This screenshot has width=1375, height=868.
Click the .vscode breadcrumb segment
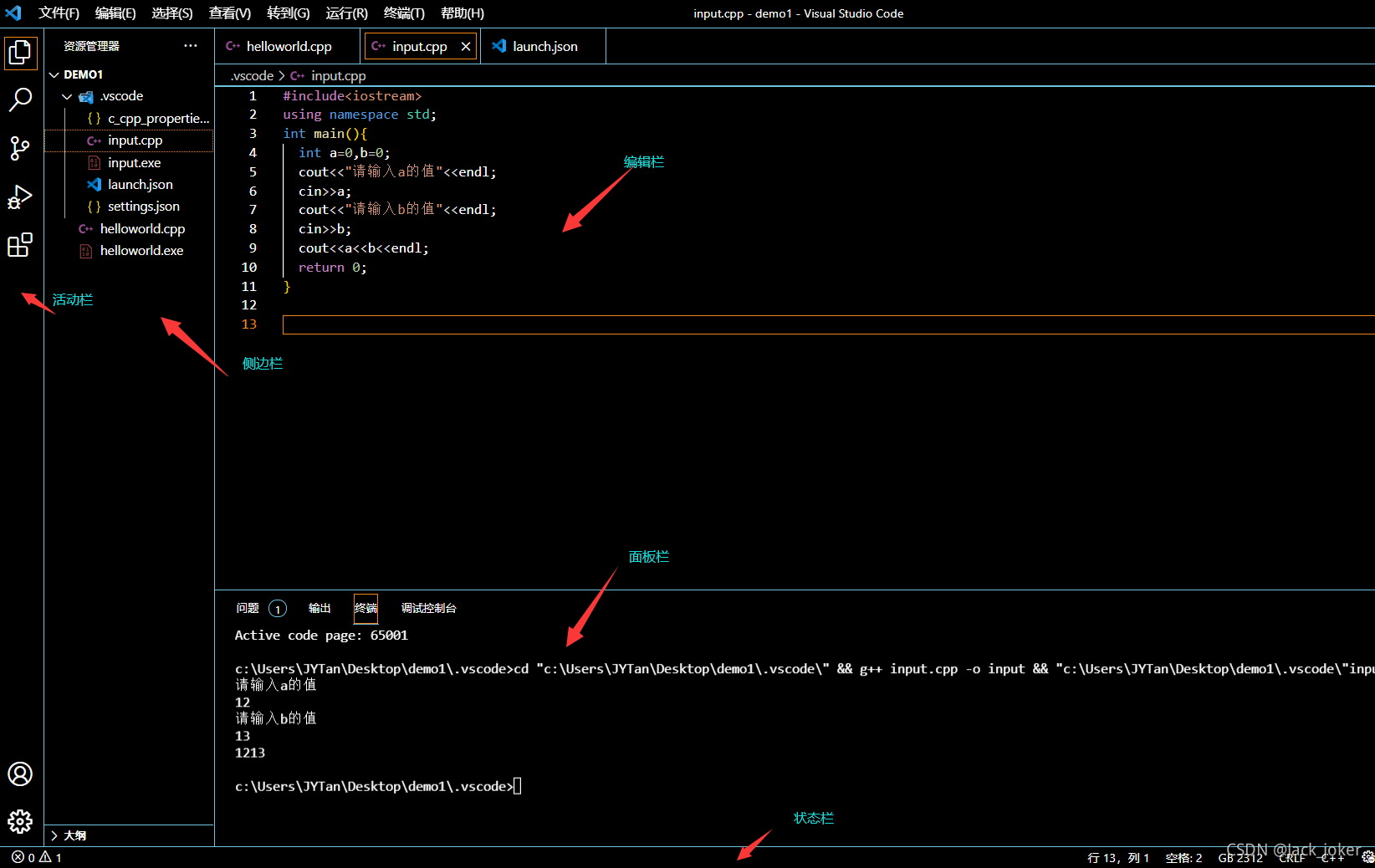(x=253, y=75)
